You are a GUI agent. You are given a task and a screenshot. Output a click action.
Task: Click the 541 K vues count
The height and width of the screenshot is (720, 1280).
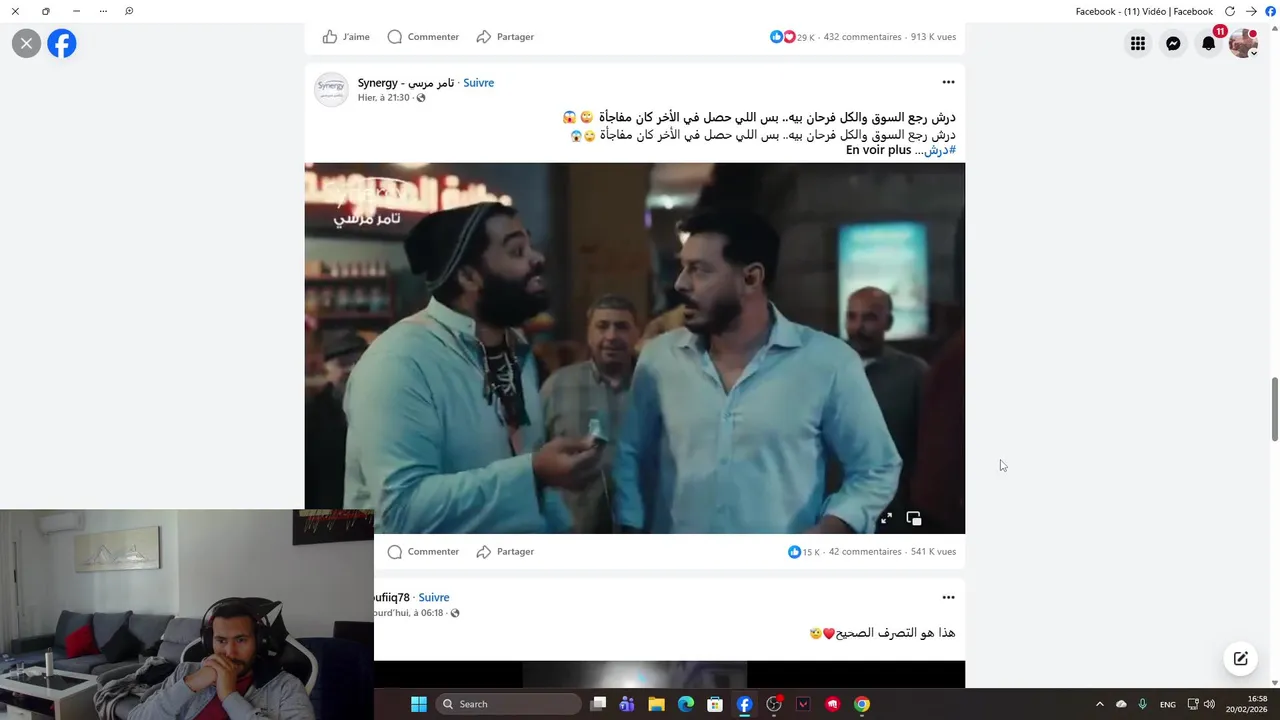coord(933,552)
